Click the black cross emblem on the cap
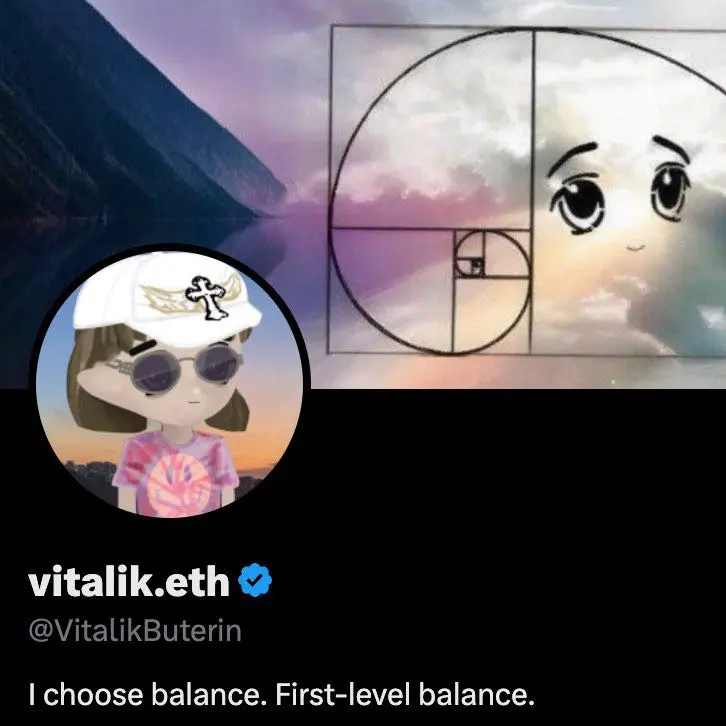 pyautogui.click(x=208, y=297)
